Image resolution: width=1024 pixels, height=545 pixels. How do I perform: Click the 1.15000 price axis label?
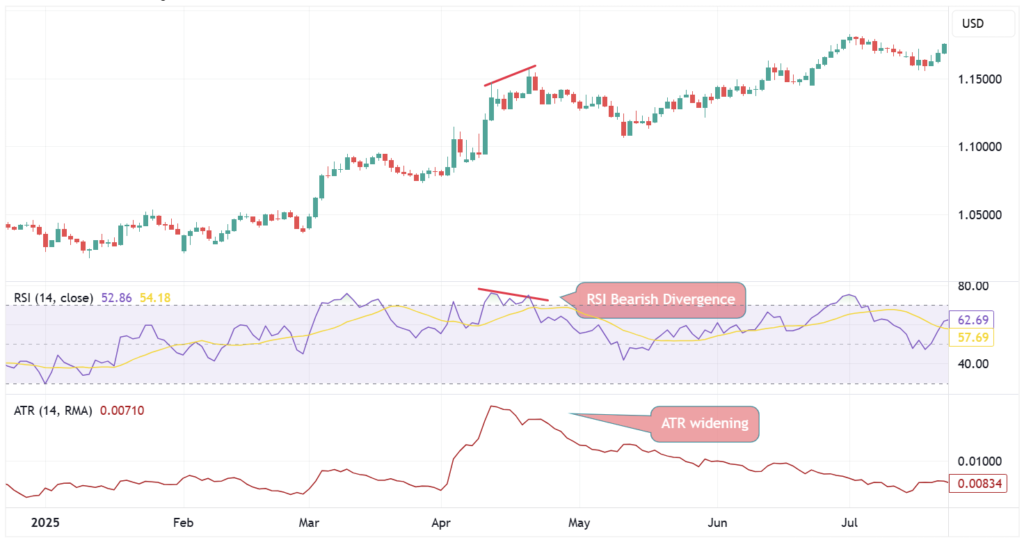pyautogui.click(x=980, y=79)
